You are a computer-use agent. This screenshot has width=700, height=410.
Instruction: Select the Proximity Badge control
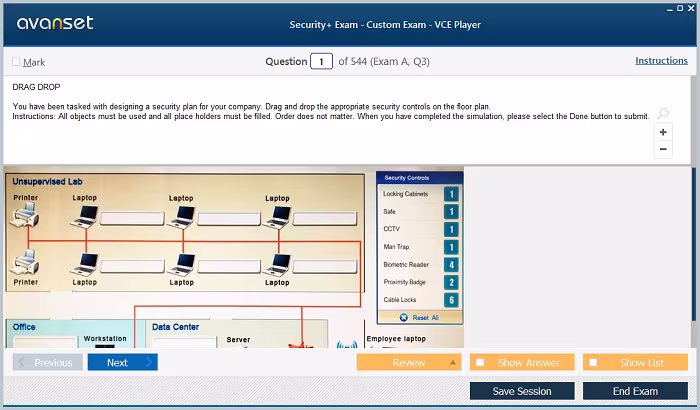click(404, 282)
